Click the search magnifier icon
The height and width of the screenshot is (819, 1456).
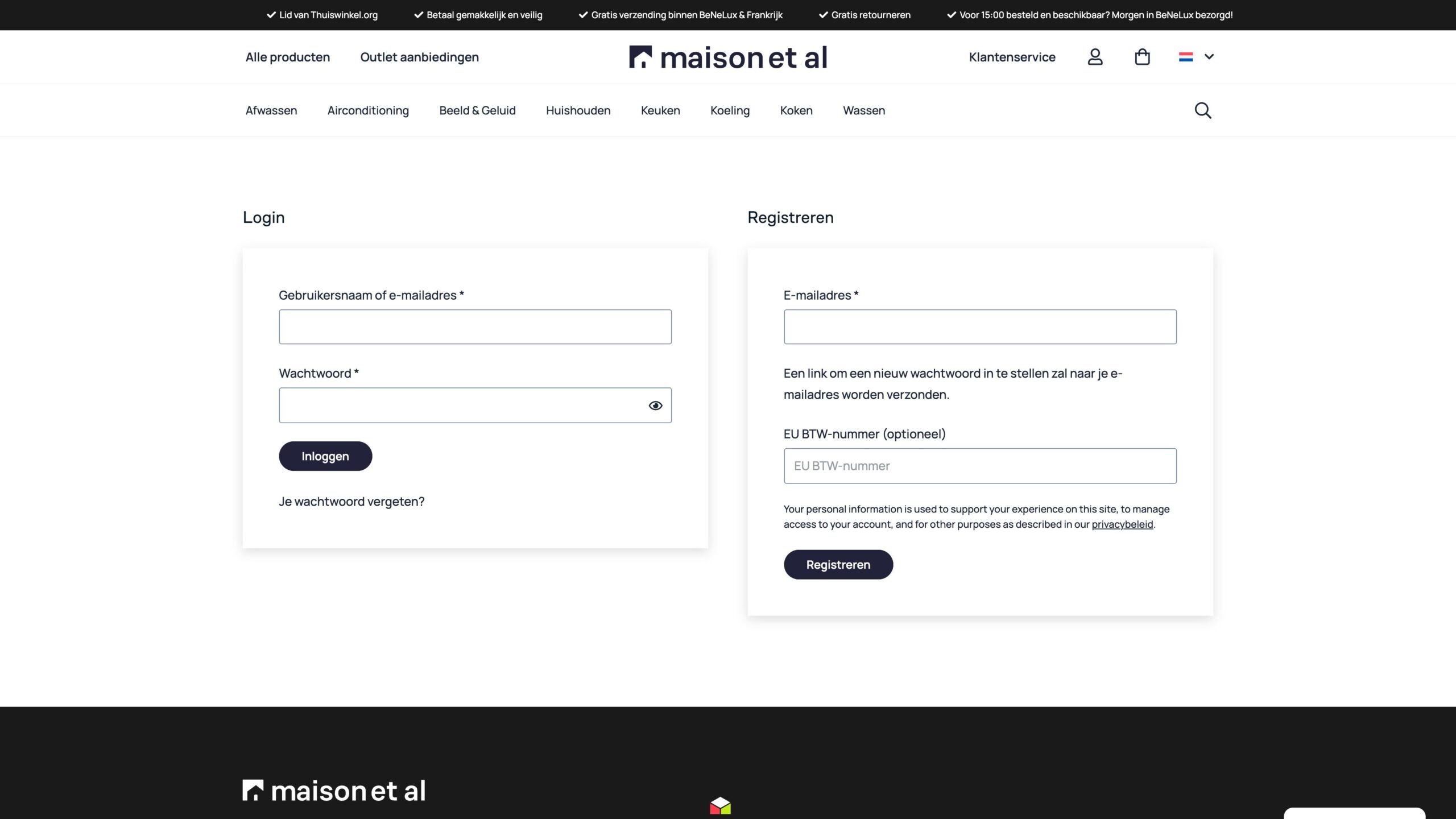(1203, 110)
